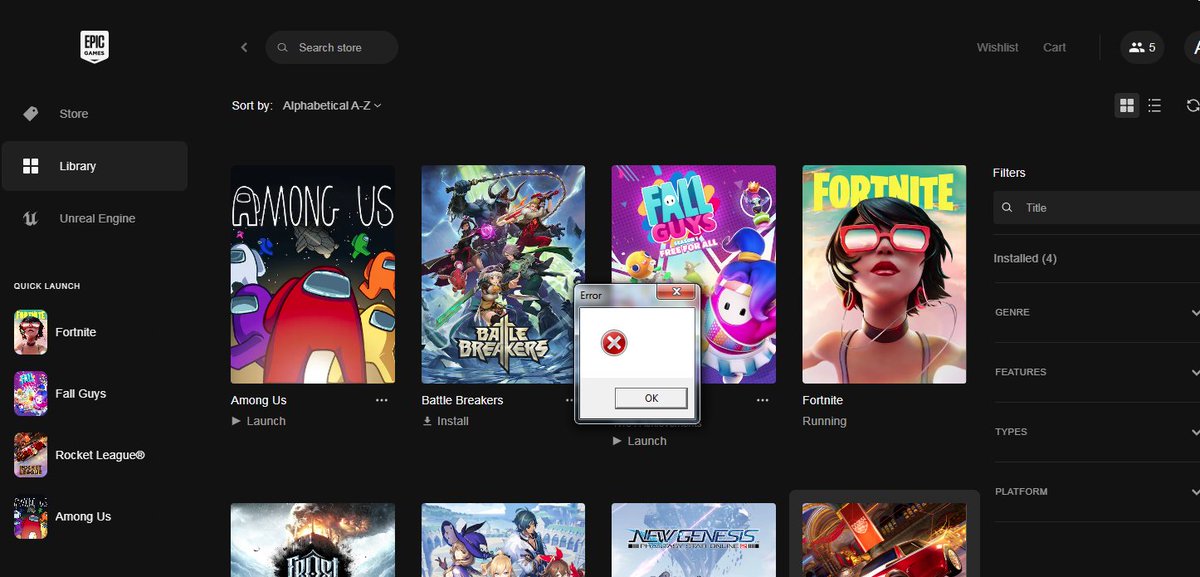Select the Battle Breakers cover art
Image resolution: width=1200 pixels, height=577 pixels.
click(504, 274)
